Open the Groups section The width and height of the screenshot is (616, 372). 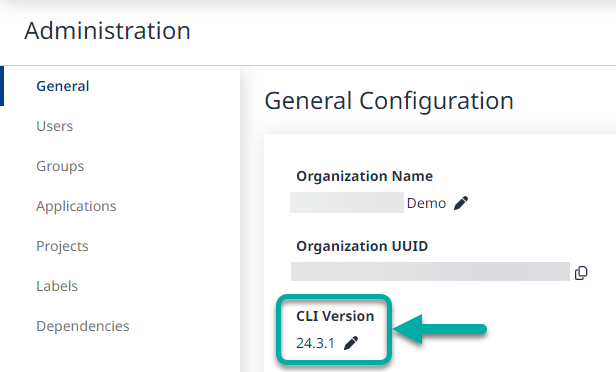60,166
